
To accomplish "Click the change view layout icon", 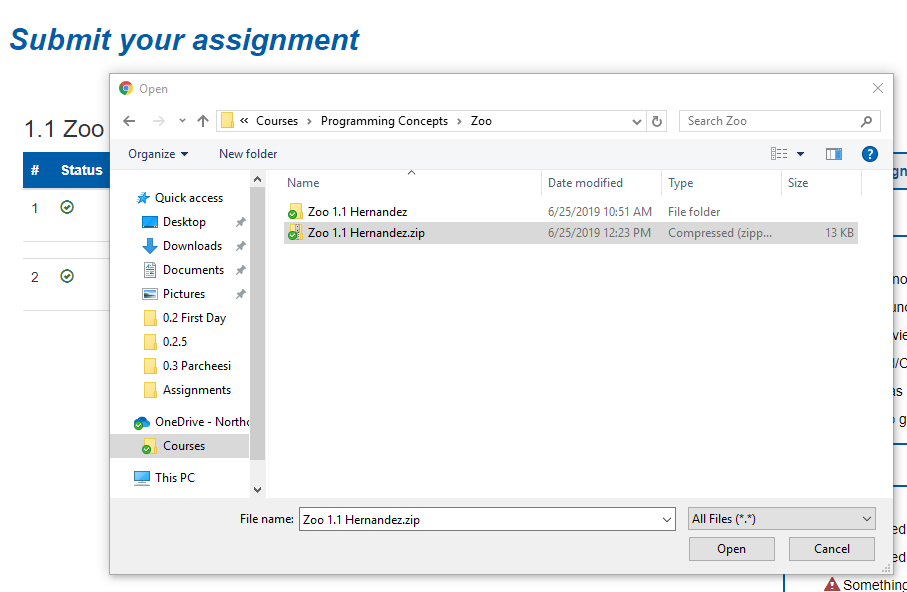I will pyautogui.click(x=780, y=154).
